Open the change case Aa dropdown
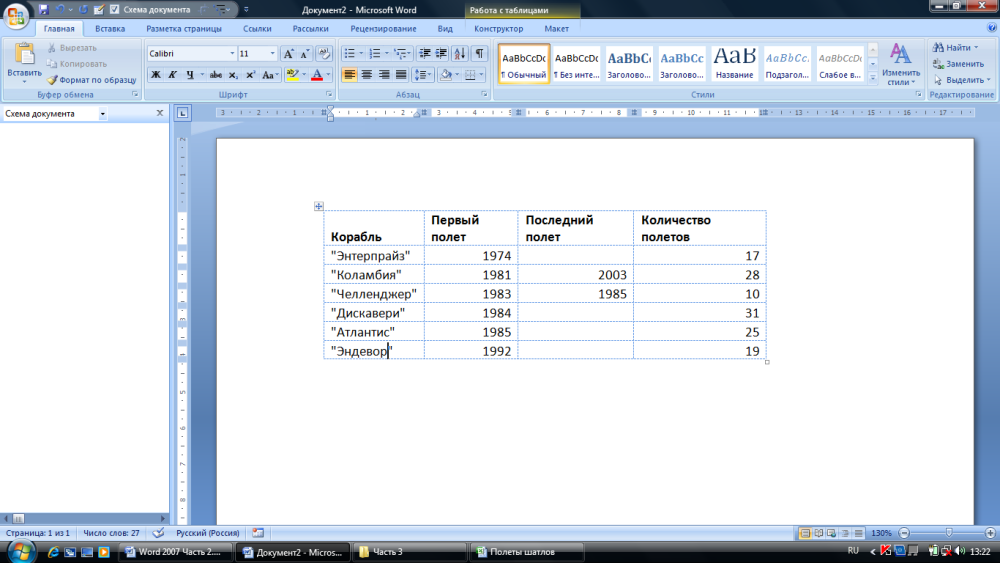 [270, 75]
